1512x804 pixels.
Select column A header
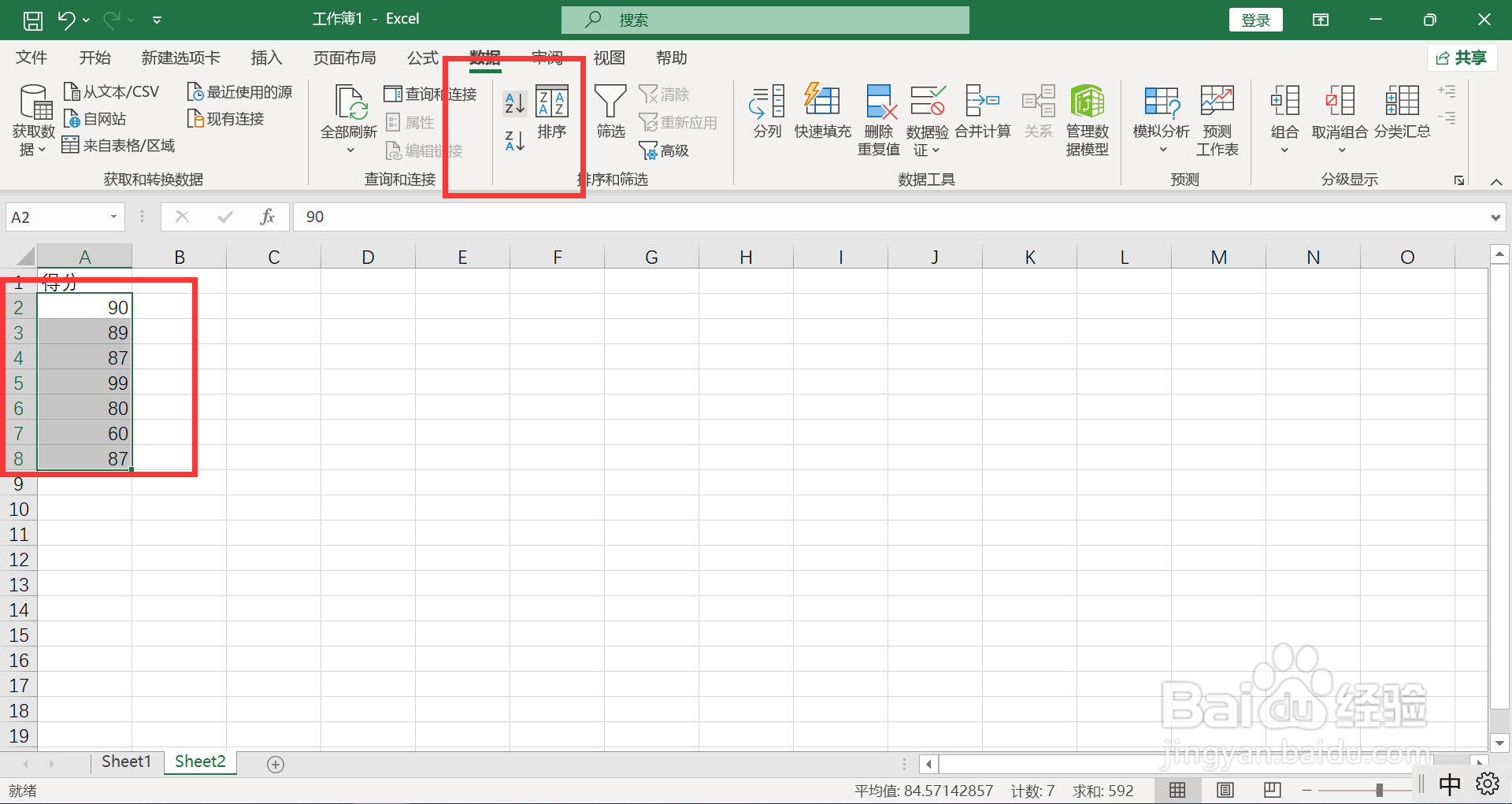tap(84, 257)
